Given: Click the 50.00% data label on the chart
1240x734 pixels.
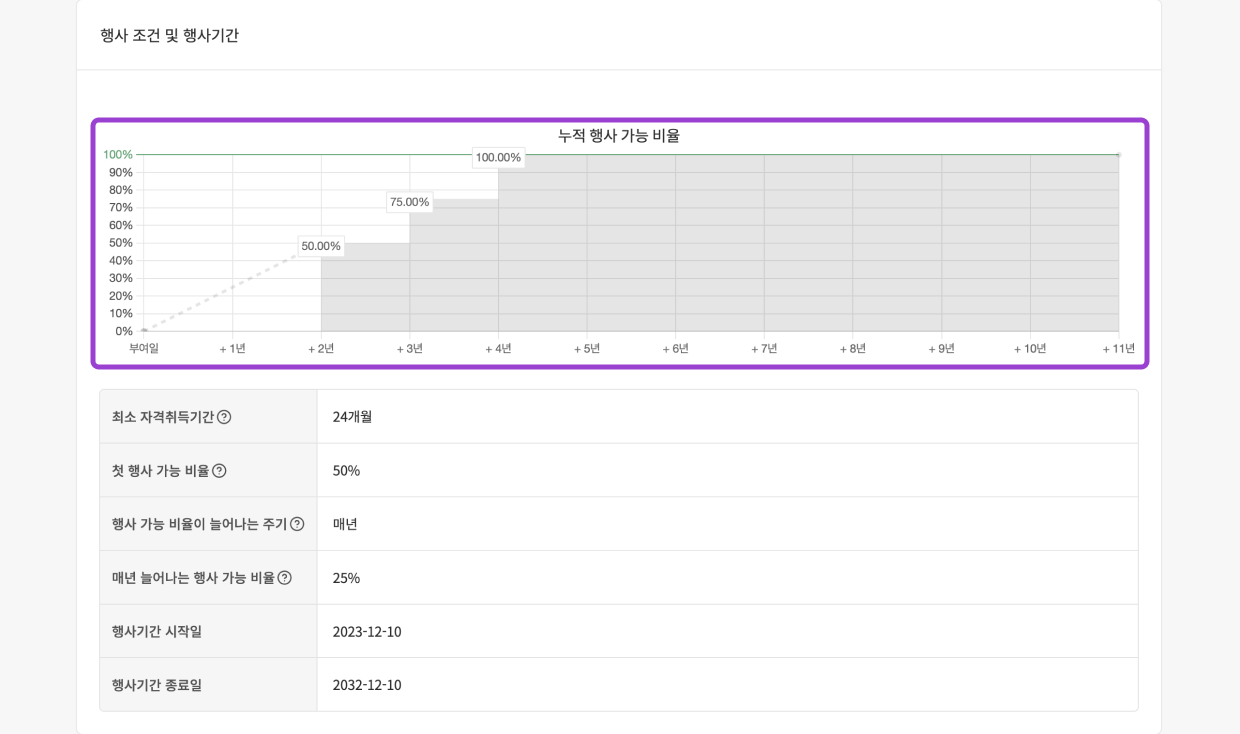Looking at the screenshot, I should (x=320, y=245).
